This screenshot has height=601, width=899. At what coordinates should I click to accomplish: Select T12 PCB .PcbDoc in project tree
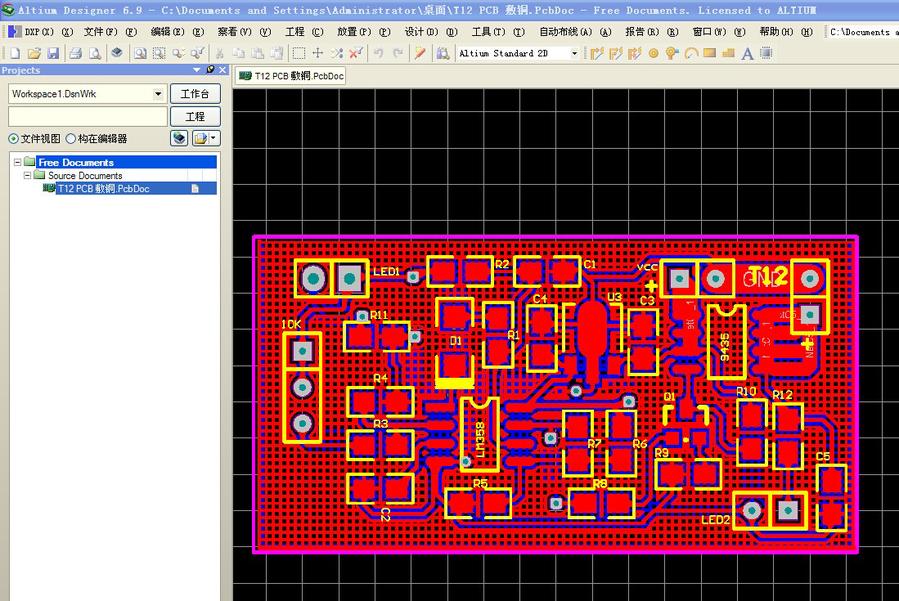tap(103, 188)
